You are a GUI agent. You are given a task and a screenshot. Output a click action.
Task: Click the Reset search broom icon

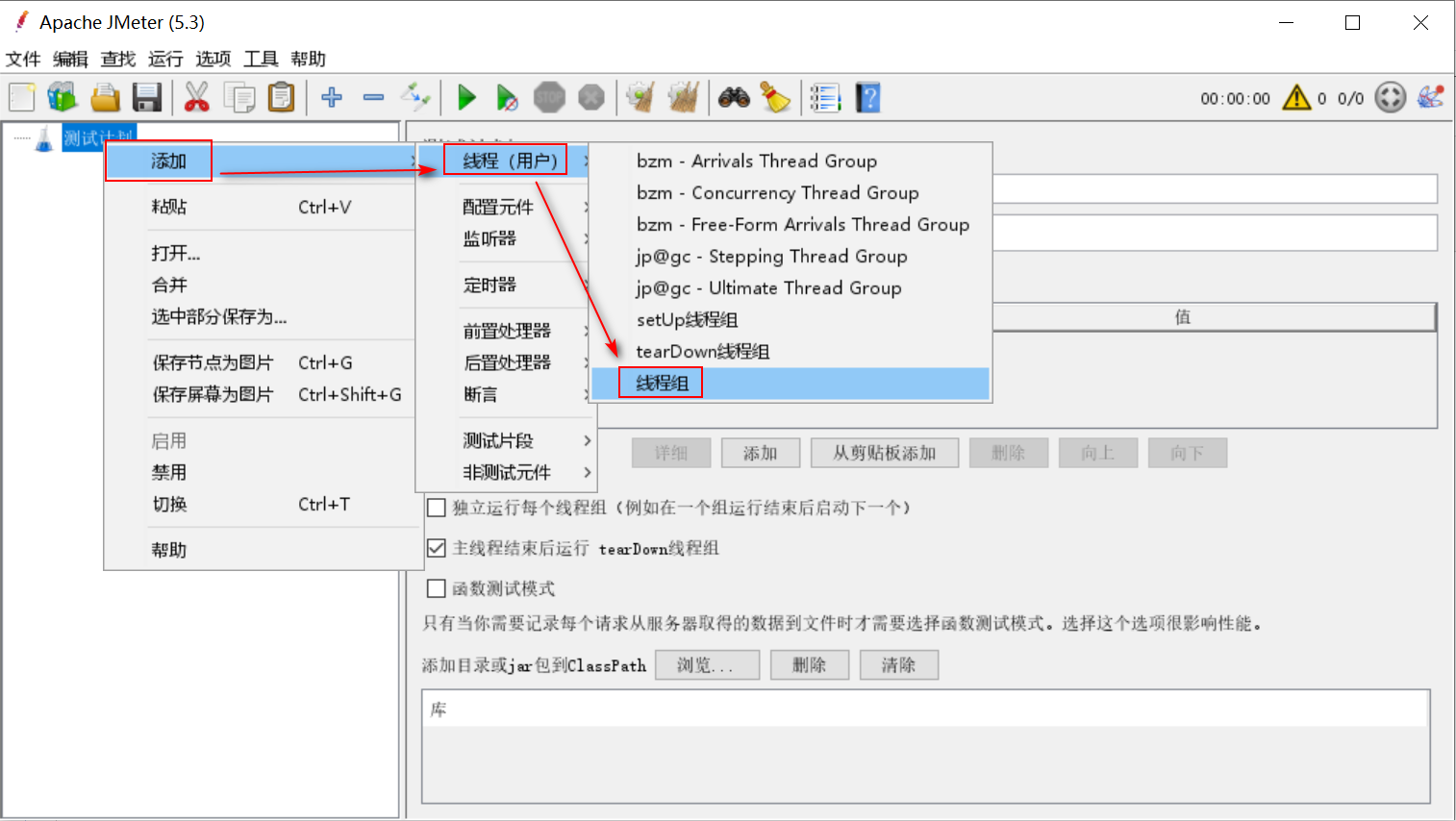tap(775, 97)
